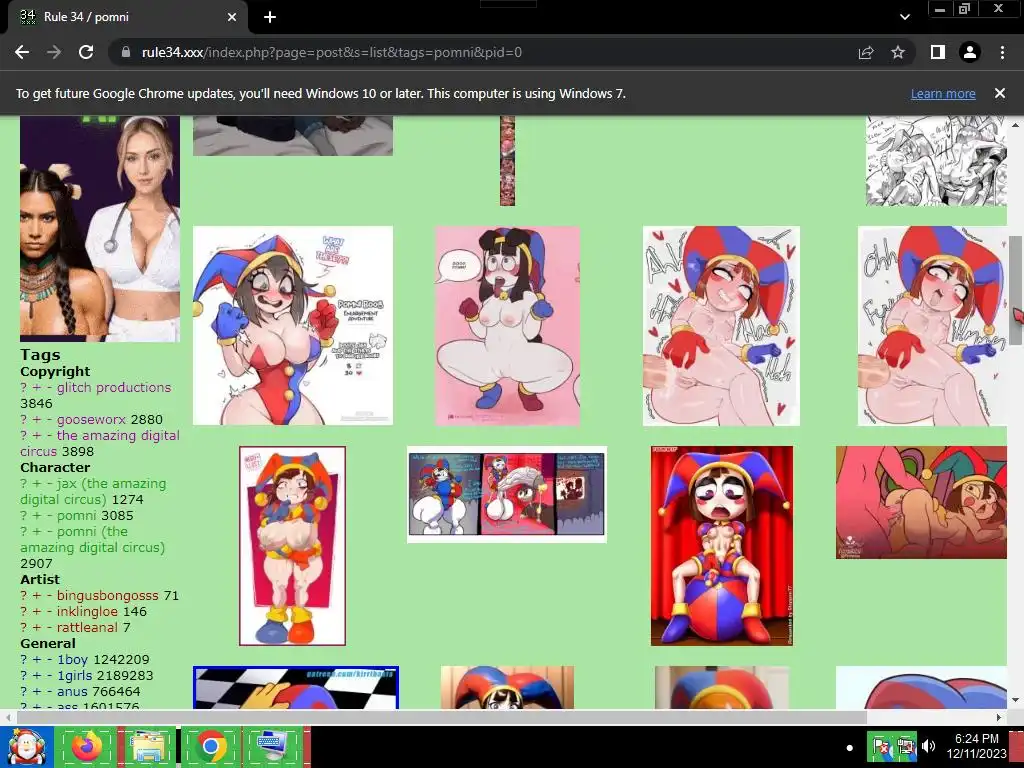Open the 1boy general tag
The height and width of the screenshot is (768, 1024).
[72, 660]
